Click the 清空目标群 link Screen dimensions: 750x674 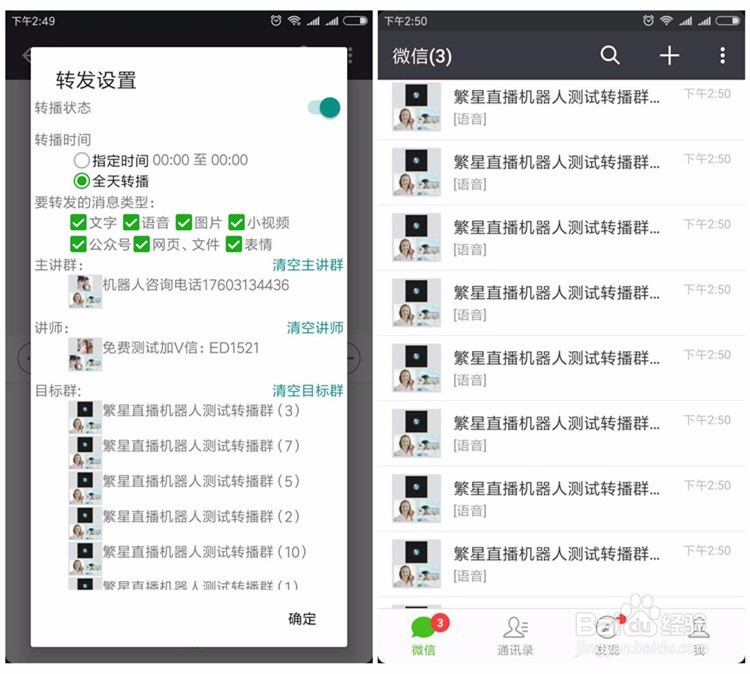pyautogui.click(x=308, y=391)
